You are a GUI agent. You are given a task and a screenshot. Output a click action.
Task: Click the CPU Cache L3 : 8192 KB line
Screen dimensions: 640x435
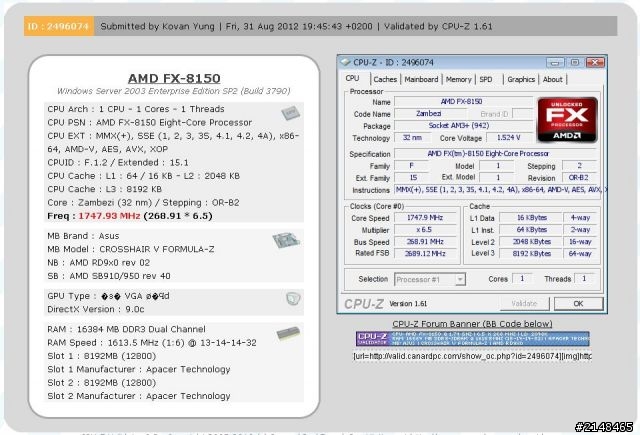[x=104, y=189]
